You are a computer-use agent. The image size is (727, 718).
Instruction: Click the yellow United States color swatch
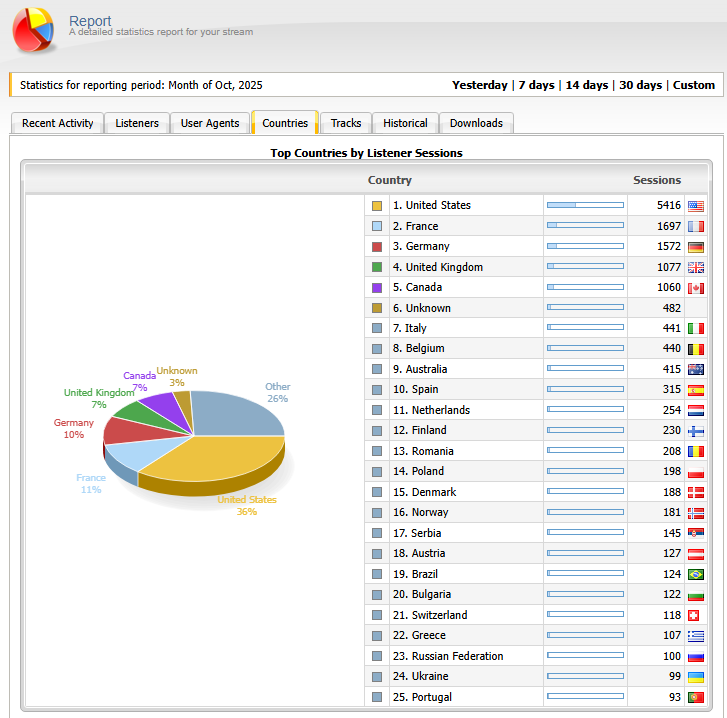(377, 206)
